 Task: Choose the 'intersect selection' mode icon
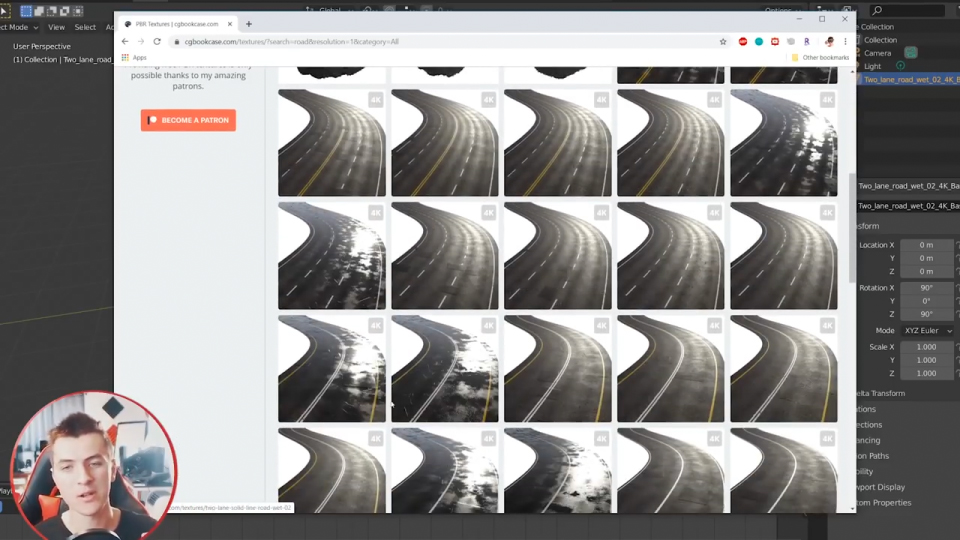78,11
